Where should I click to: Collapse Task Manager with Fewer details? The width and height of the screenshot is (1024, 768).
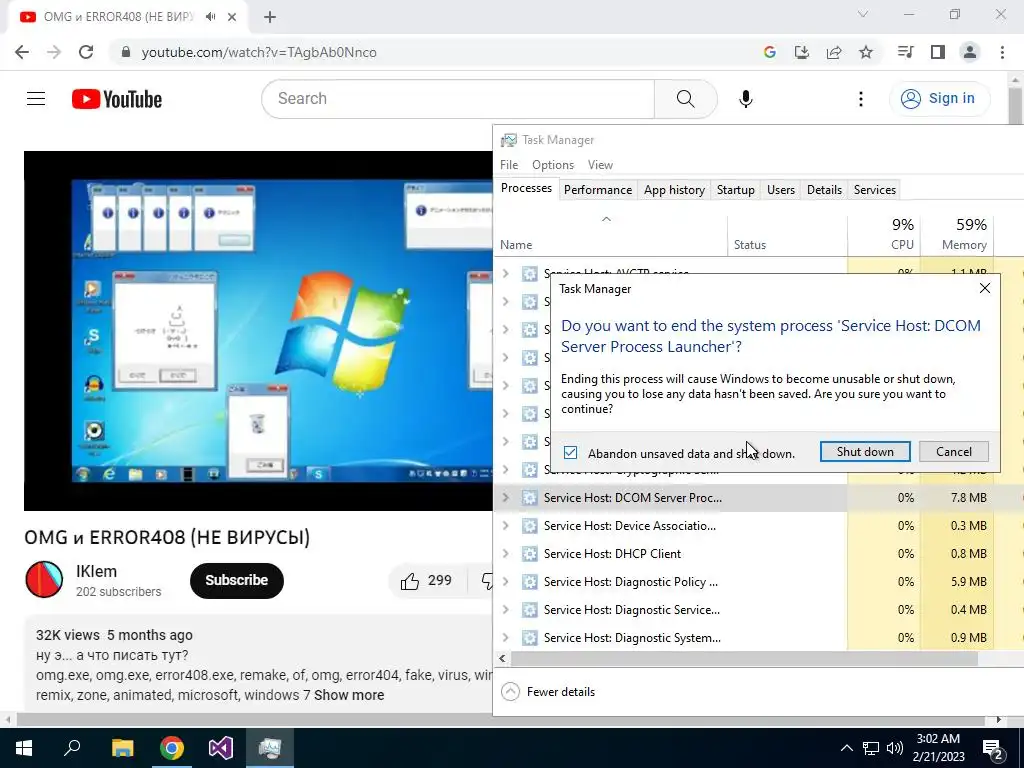[x=548, y=692]
